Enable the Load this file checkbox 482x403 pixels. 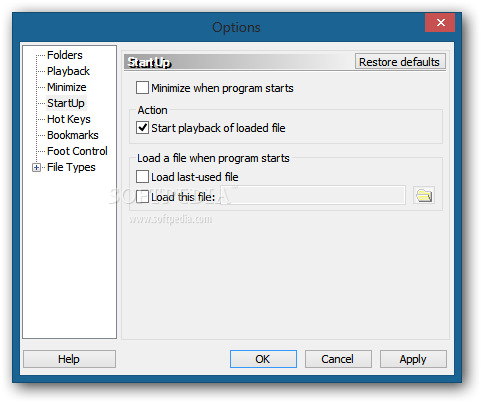coord(142,197)
